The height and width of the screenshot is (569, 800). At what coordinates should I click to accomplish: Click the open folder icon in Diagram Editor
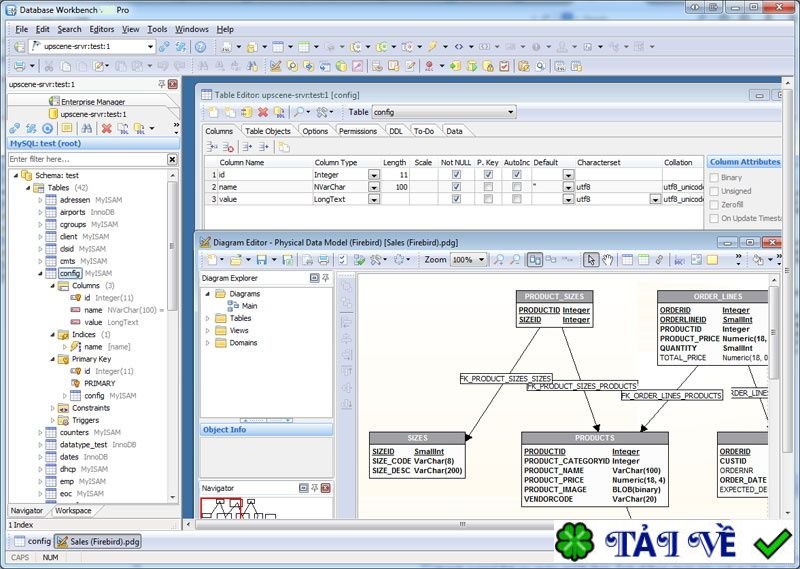[x=235, y=260]
